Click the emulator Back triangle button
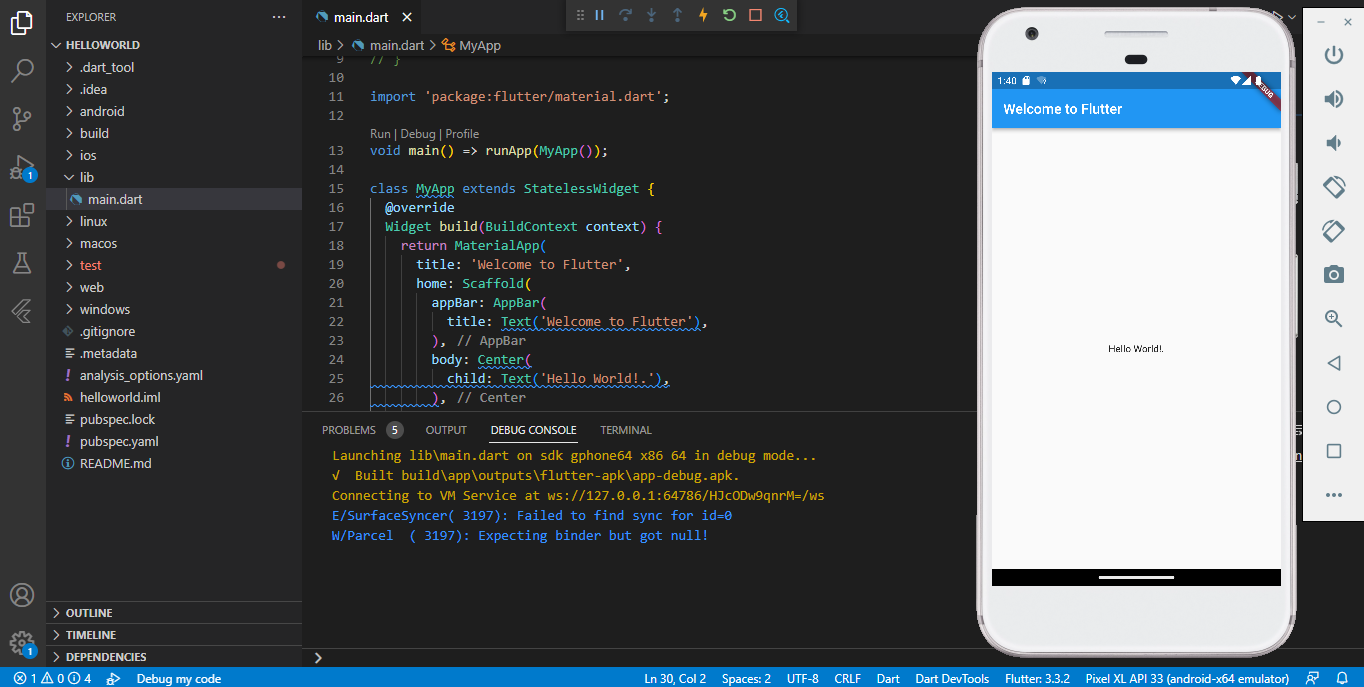The image size is (1364, 687). click(1333, 363)
